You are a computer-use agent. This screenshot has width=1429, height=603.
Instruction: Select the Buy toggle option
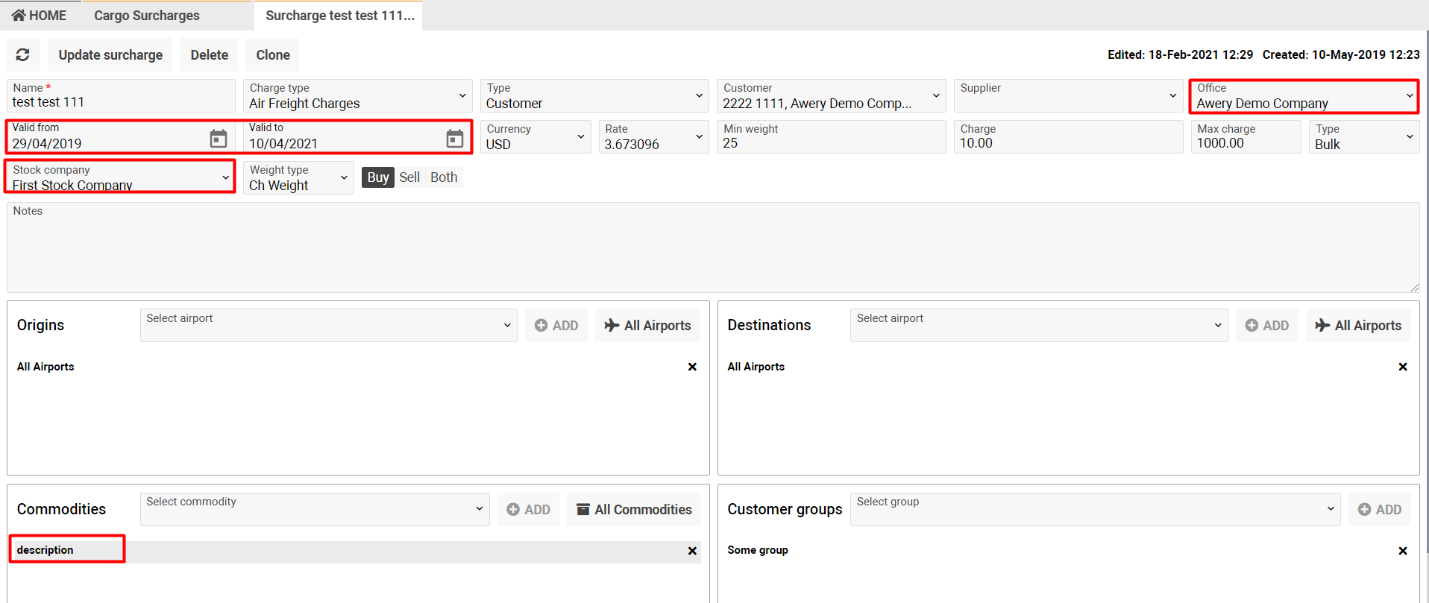coord(378,177)
